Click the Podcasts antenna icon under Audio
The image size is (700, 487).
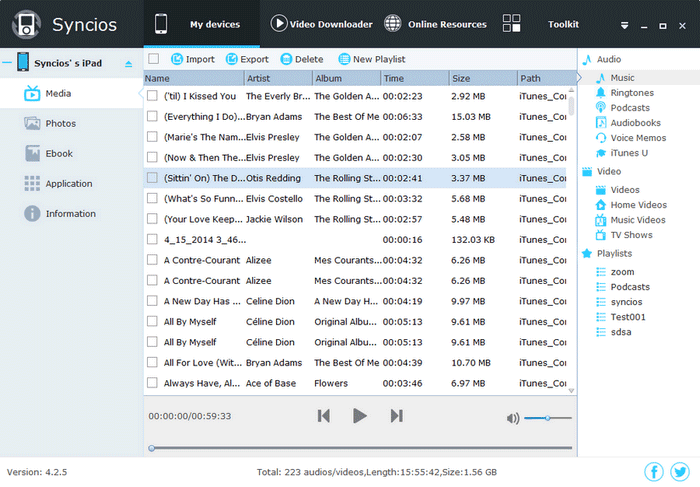point(601,108)
